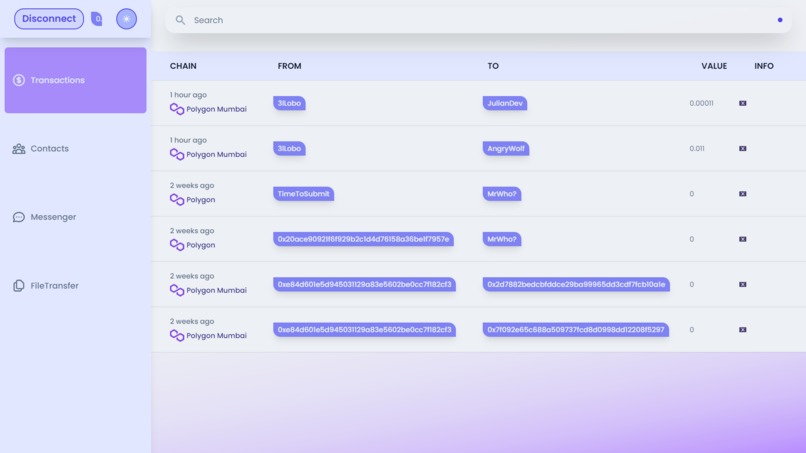Image resolution: width=806 pixels, height=453 pixels.
Task: Click the Messenger chat bubble icon
Action: [19, 217]
